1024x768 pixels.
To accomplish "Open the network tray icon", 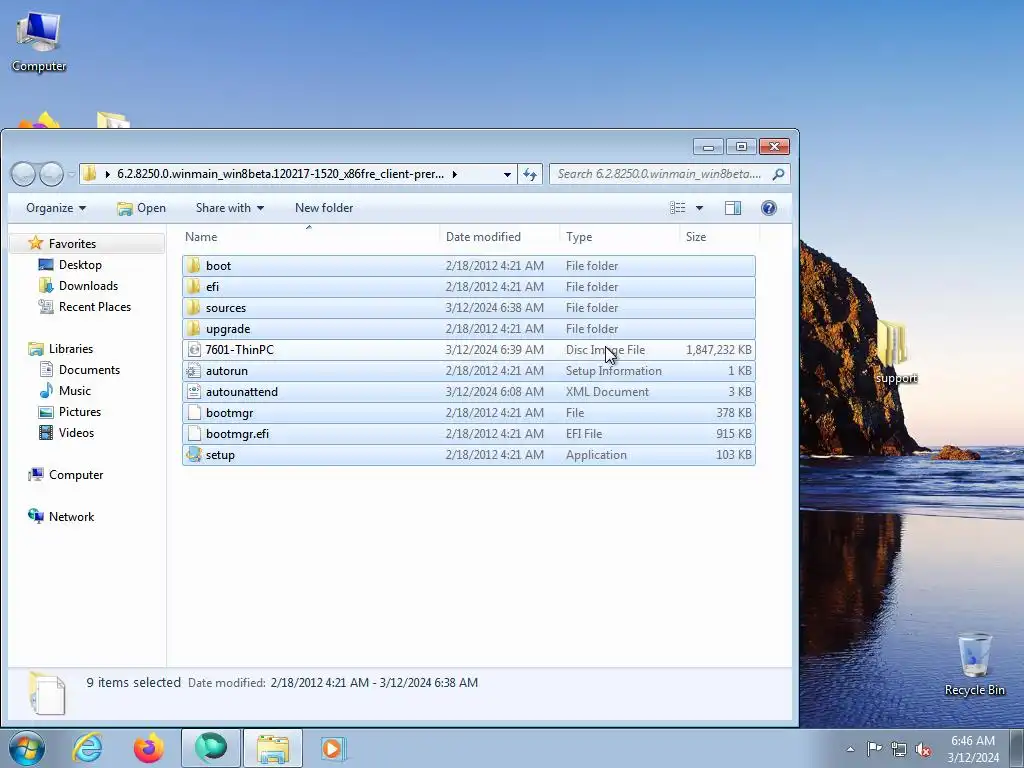I will click(x=899, y=749).
